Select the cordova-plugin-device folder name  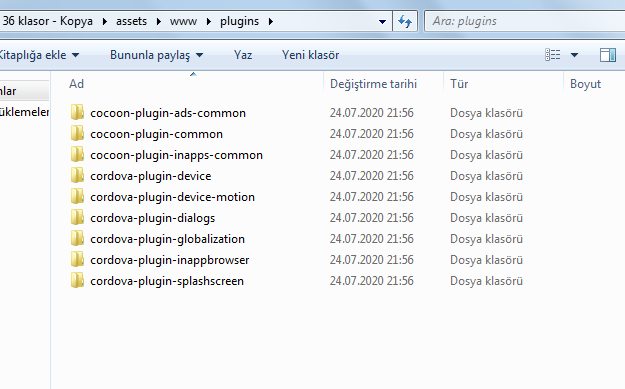coord(151,176)
